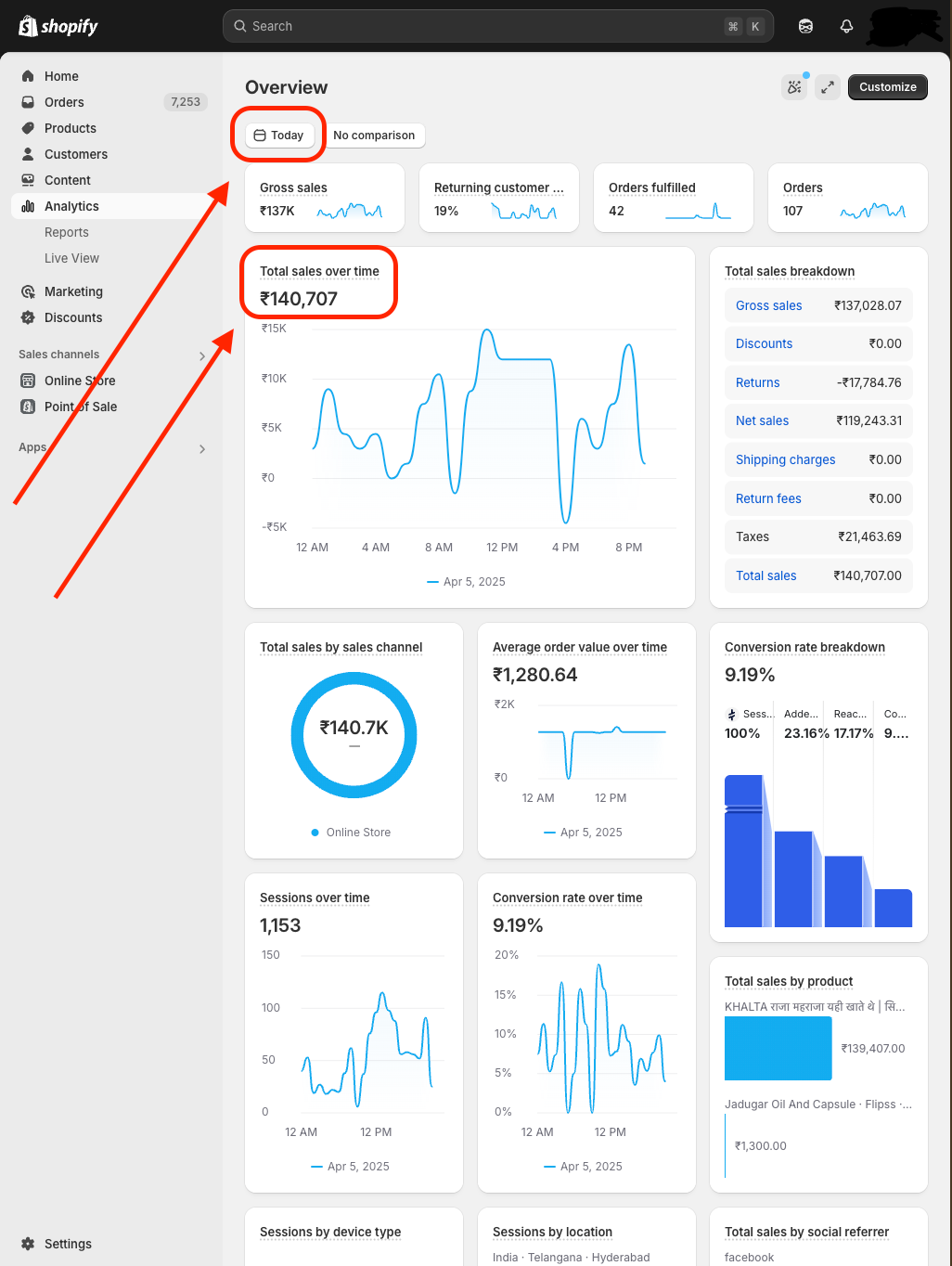Click the Customize button
The height and width of the screenshot is (1266, 952).
coord(887,87)
